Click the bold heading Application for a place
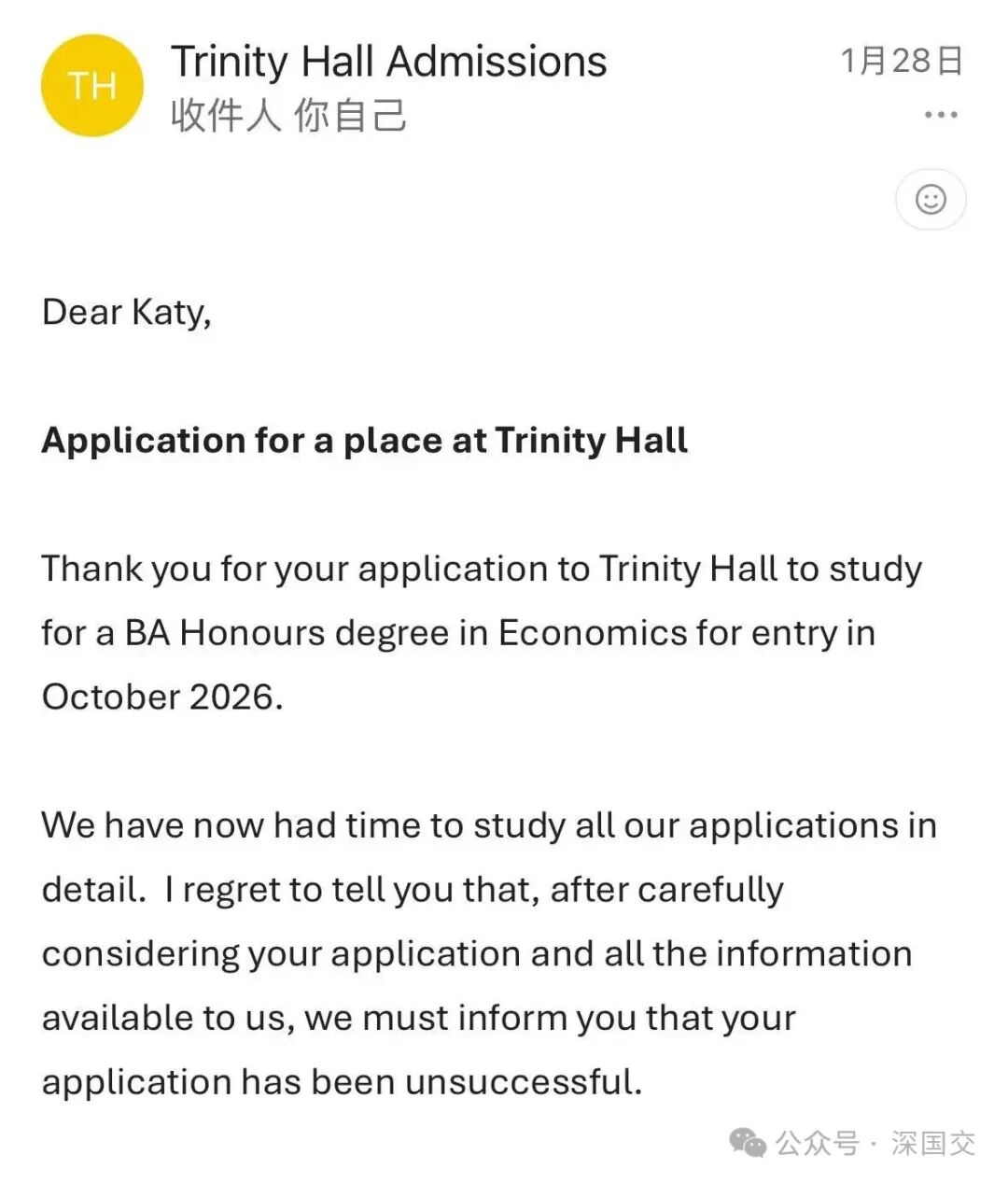 point(365,440)
